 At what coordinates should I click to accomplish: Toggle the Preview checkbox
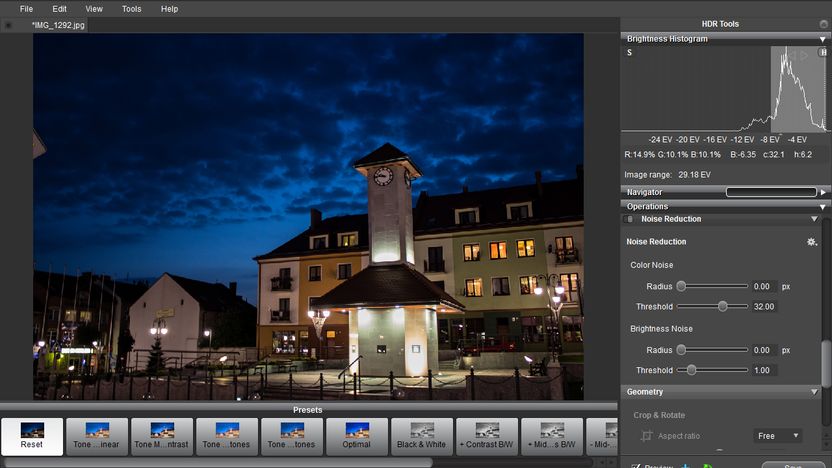pyautogui.click(x=636, y=466)
